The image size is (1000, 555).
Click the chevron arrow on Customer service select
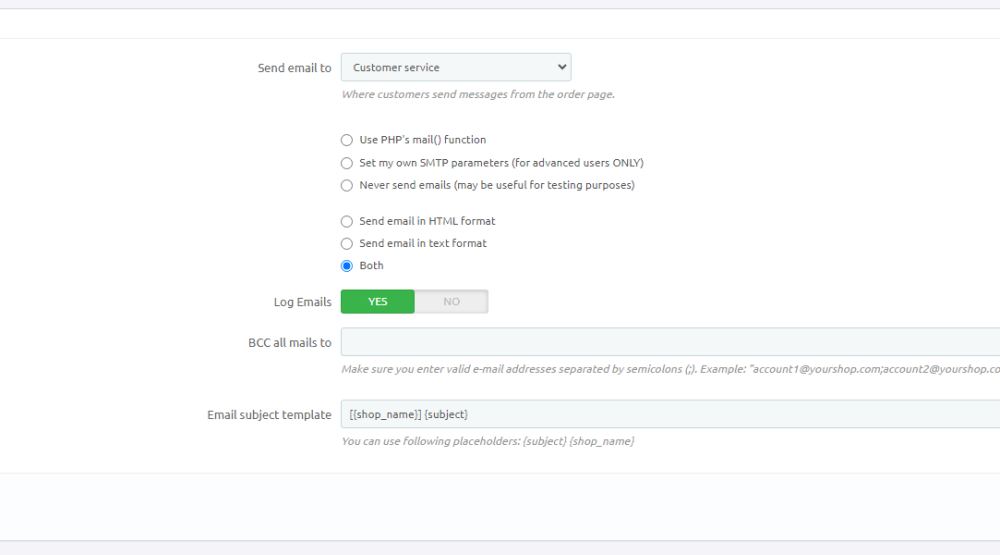[562, 68]
